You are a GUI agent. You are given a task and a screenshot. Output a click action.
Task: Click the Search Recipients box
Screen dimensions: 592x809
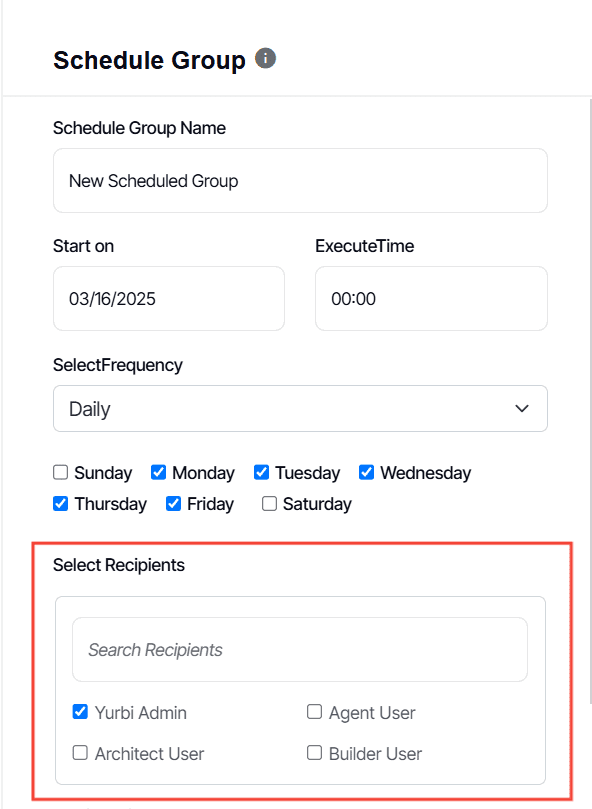pos(299,649)
